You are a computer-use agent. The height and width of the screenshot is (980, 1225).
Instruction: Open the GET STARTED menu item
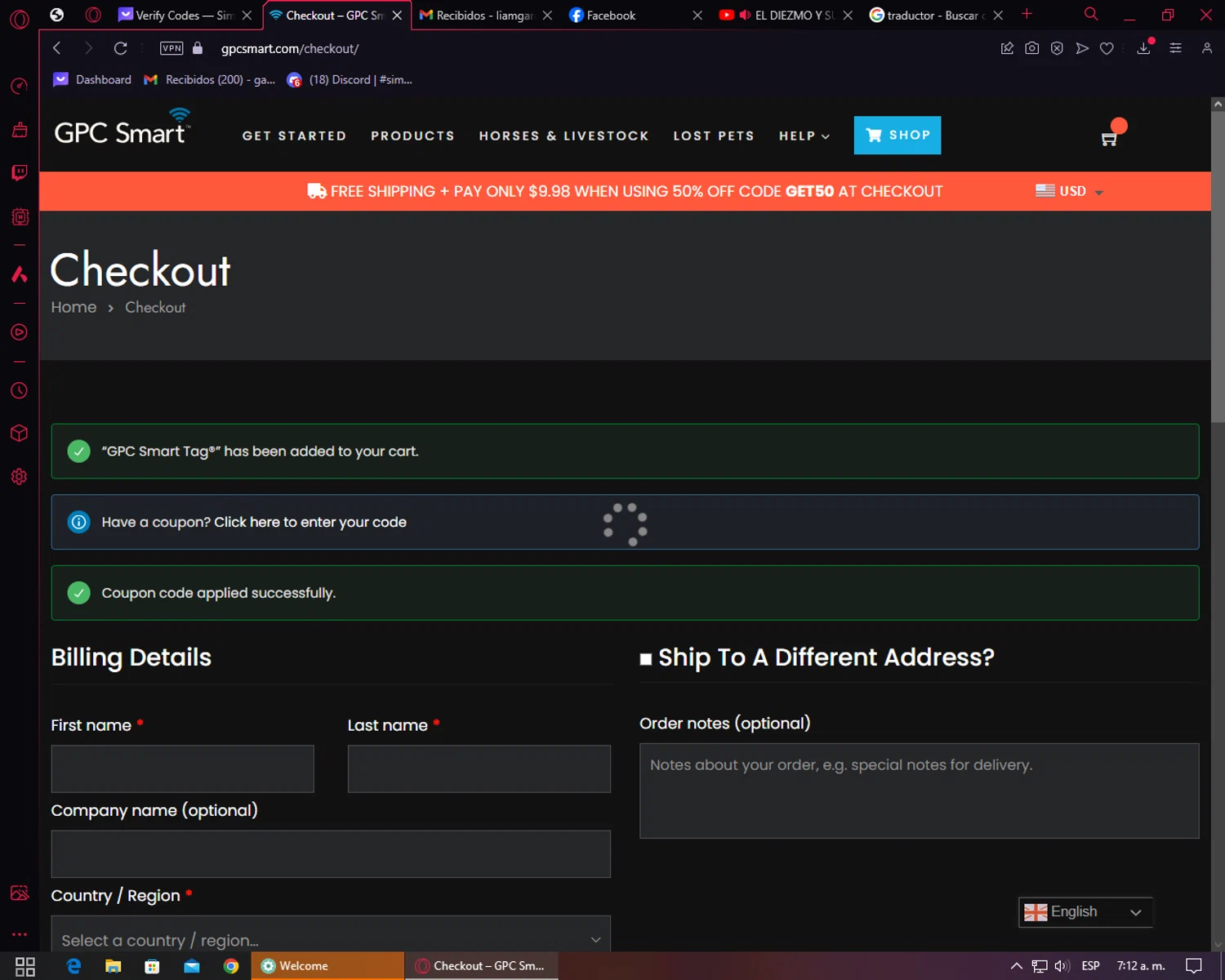[294, 136]
